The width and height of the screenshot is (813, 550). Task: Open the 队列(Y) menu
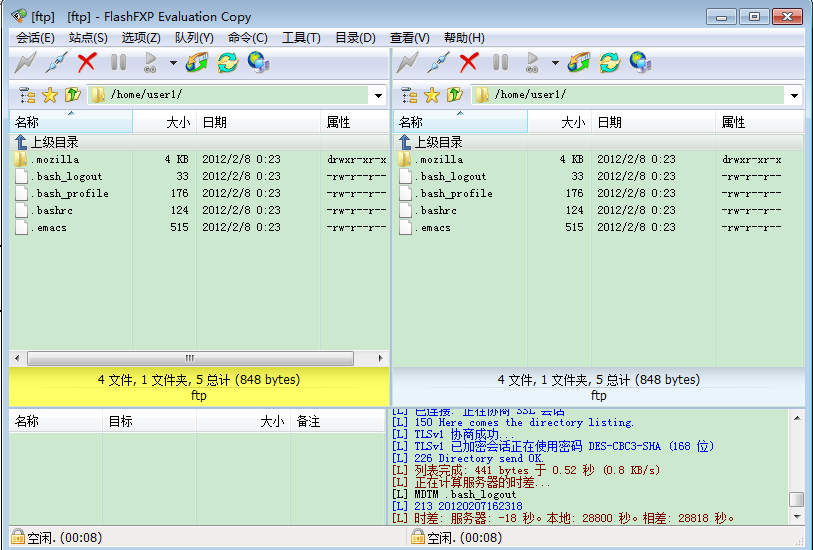pyautogui.click(x=194, y=38)
